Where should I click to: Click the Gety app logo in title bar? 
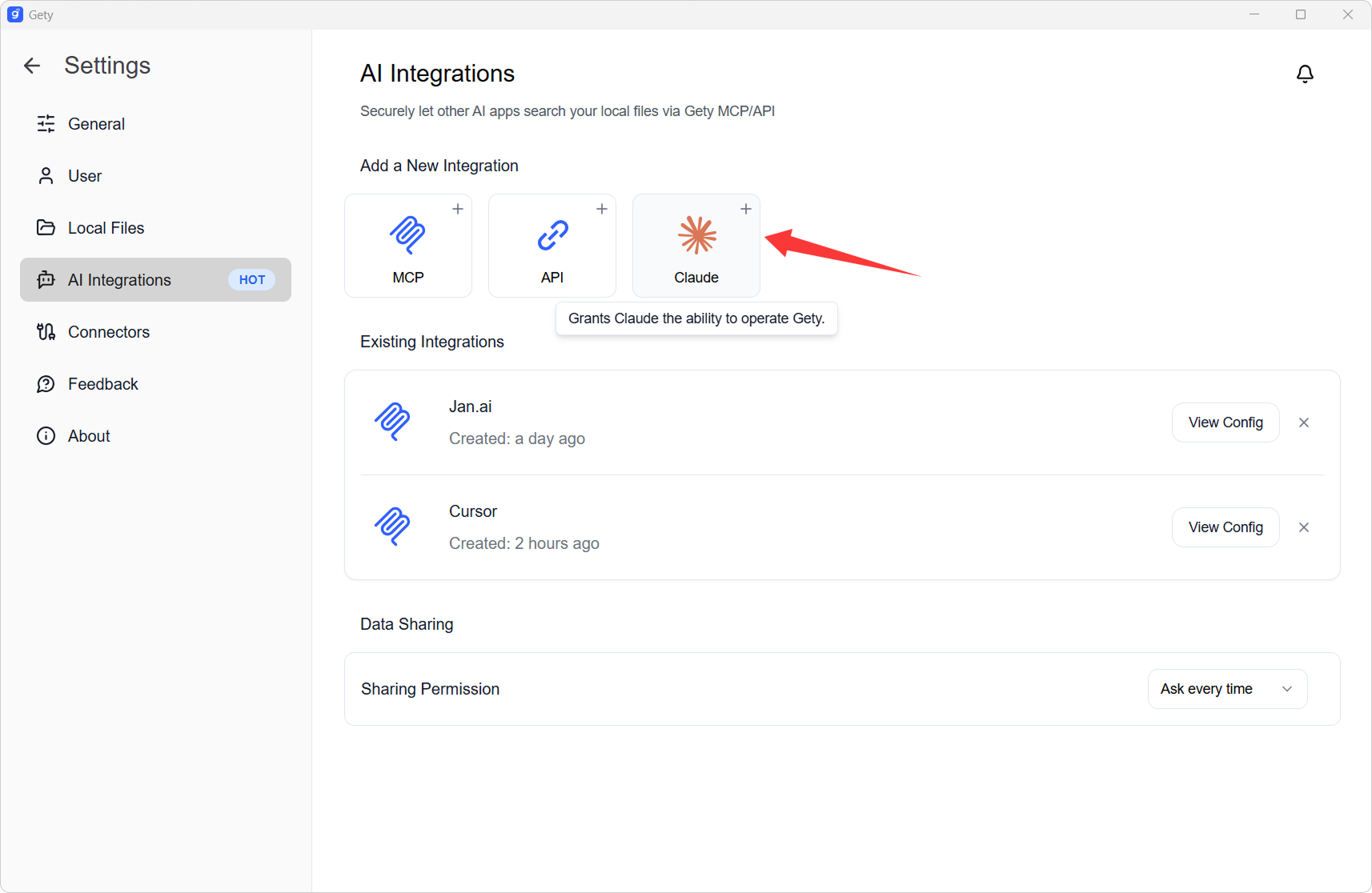15,14
